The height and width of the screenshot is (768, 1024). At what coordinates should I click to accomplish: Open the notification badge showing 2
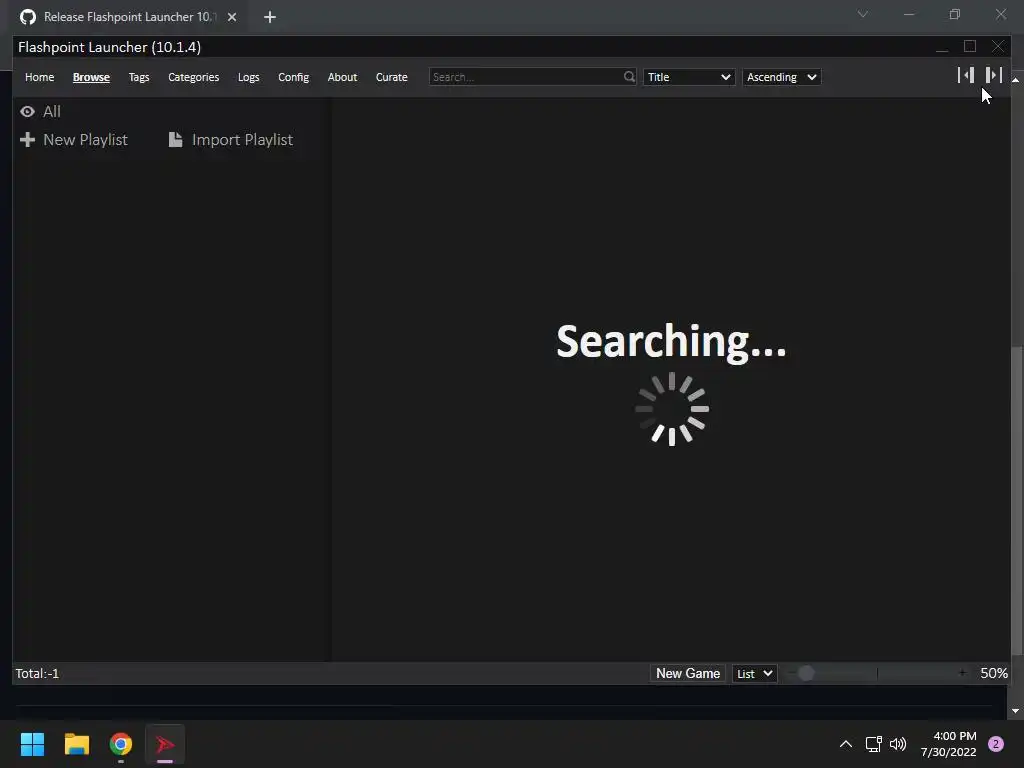(996, 744)
